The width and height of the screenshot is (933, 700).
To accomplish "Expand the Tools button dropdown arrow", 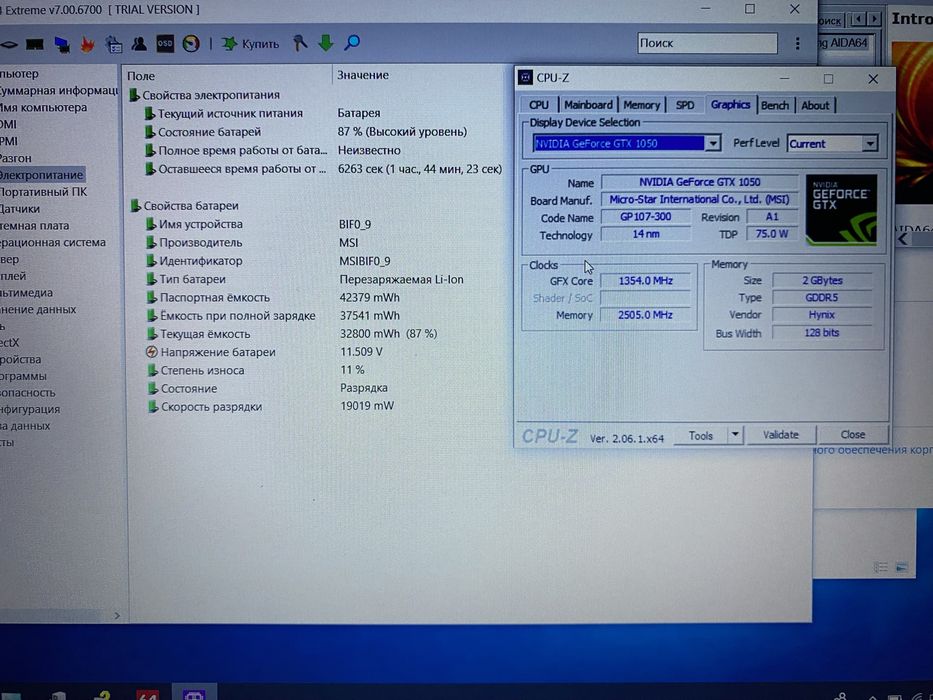I will click(735, 435).
